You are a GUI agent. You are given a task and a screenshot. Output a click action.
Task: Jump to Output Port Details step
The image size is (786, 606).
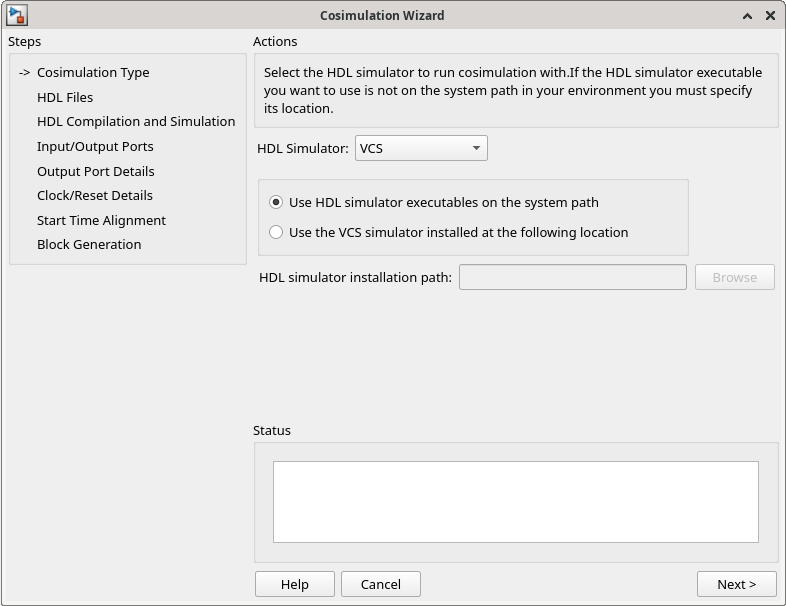point(96,171)
